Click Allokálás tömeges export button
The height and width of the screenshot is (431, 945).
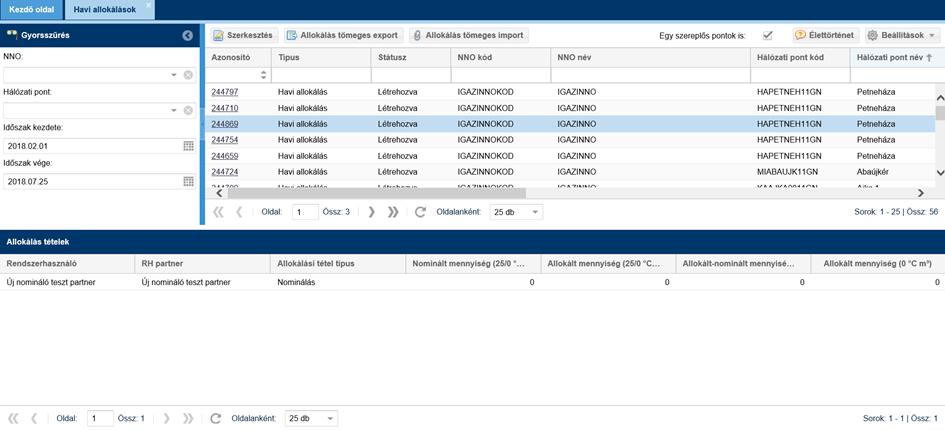point(343,36)
